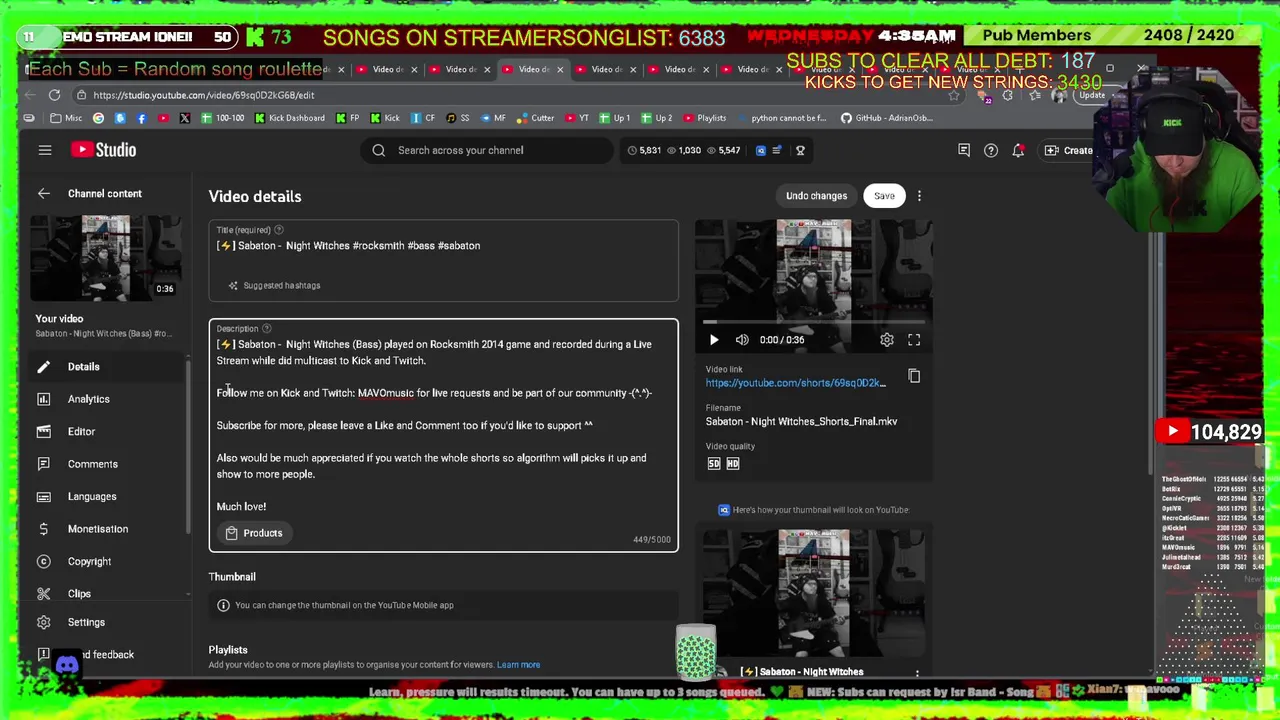Open options menu on thumbnail preview card
Viewport: 1280px width, 720px height.
click(x=917, y=673)
